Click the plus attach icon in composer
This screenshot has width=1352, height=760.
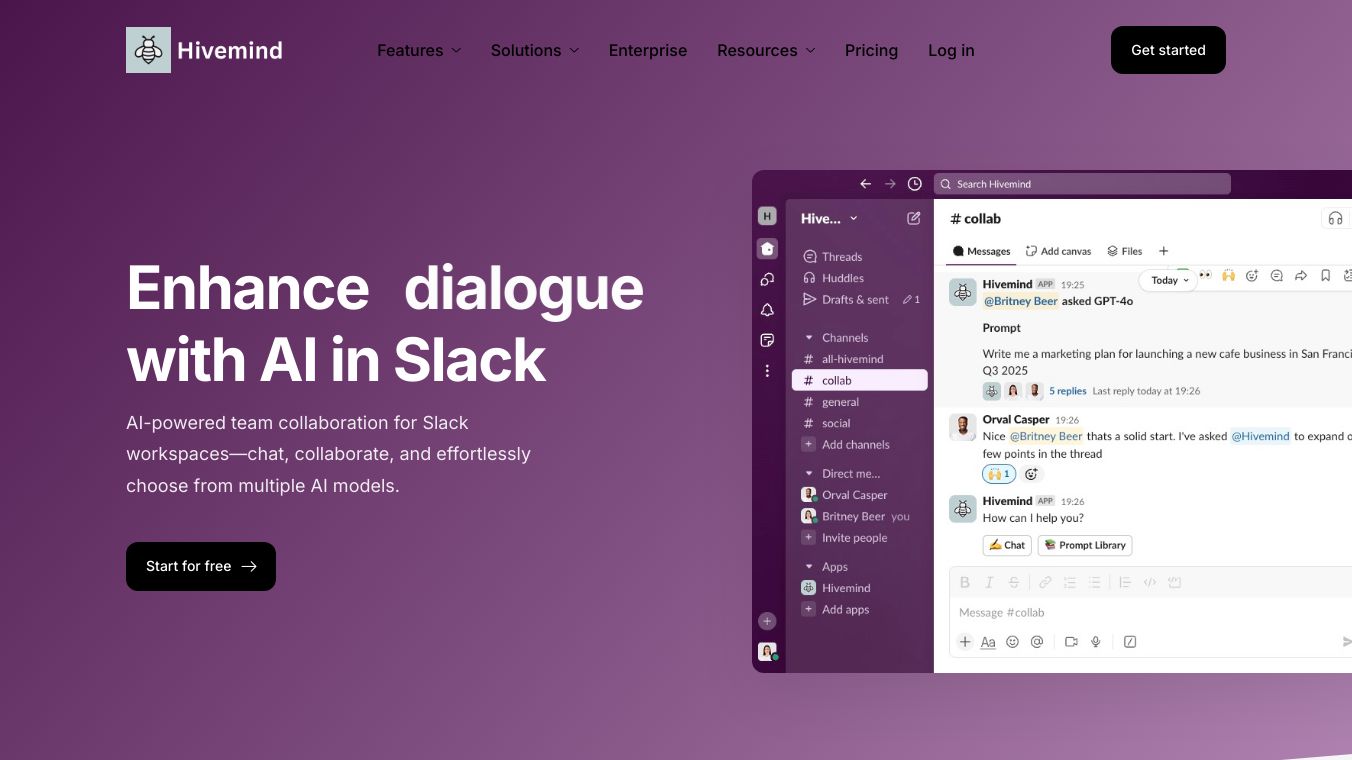(965, 642)
